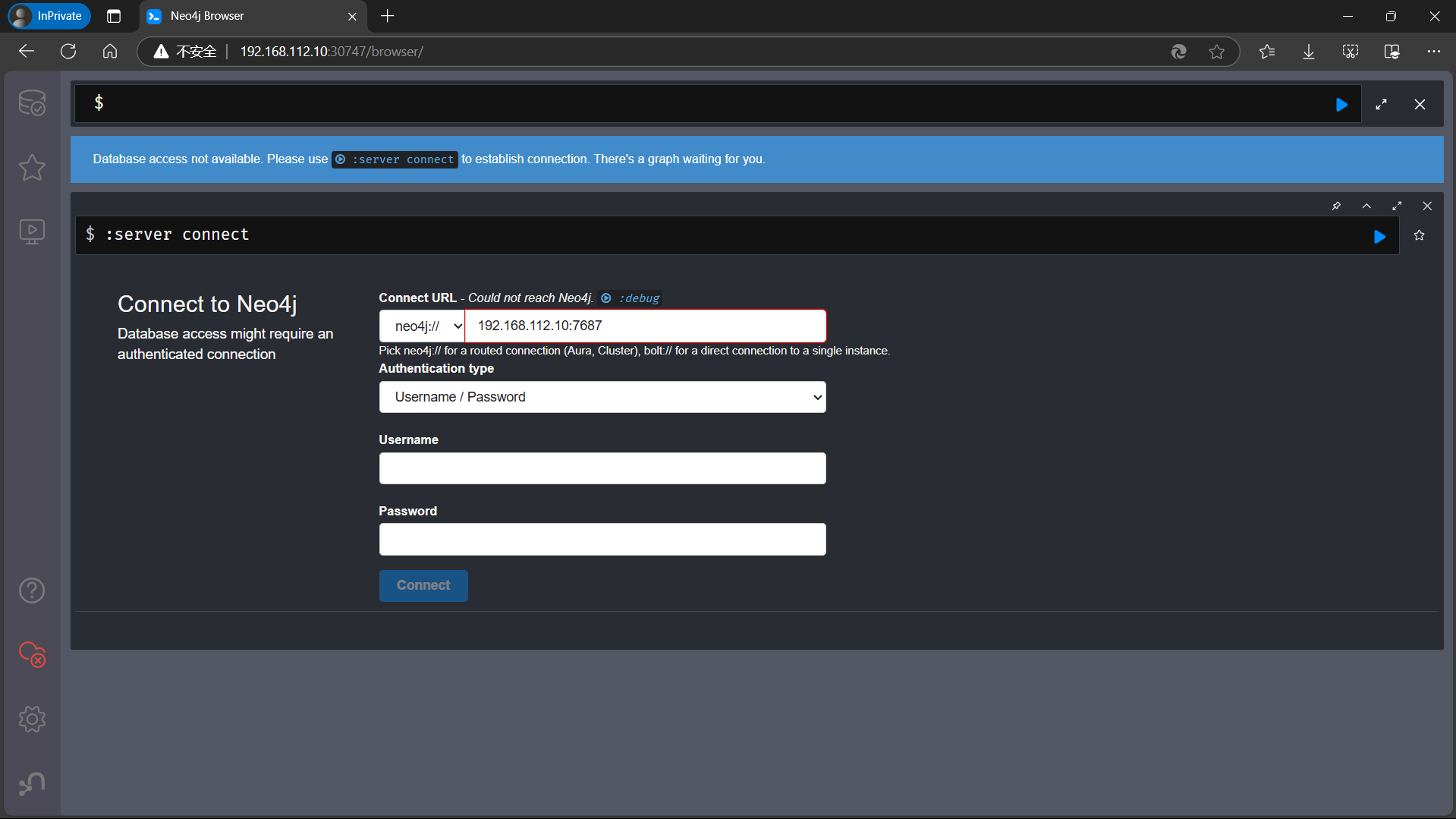Click the Connect button
This screenshot has height=819, width=1456.
click(x=423, y=586)
